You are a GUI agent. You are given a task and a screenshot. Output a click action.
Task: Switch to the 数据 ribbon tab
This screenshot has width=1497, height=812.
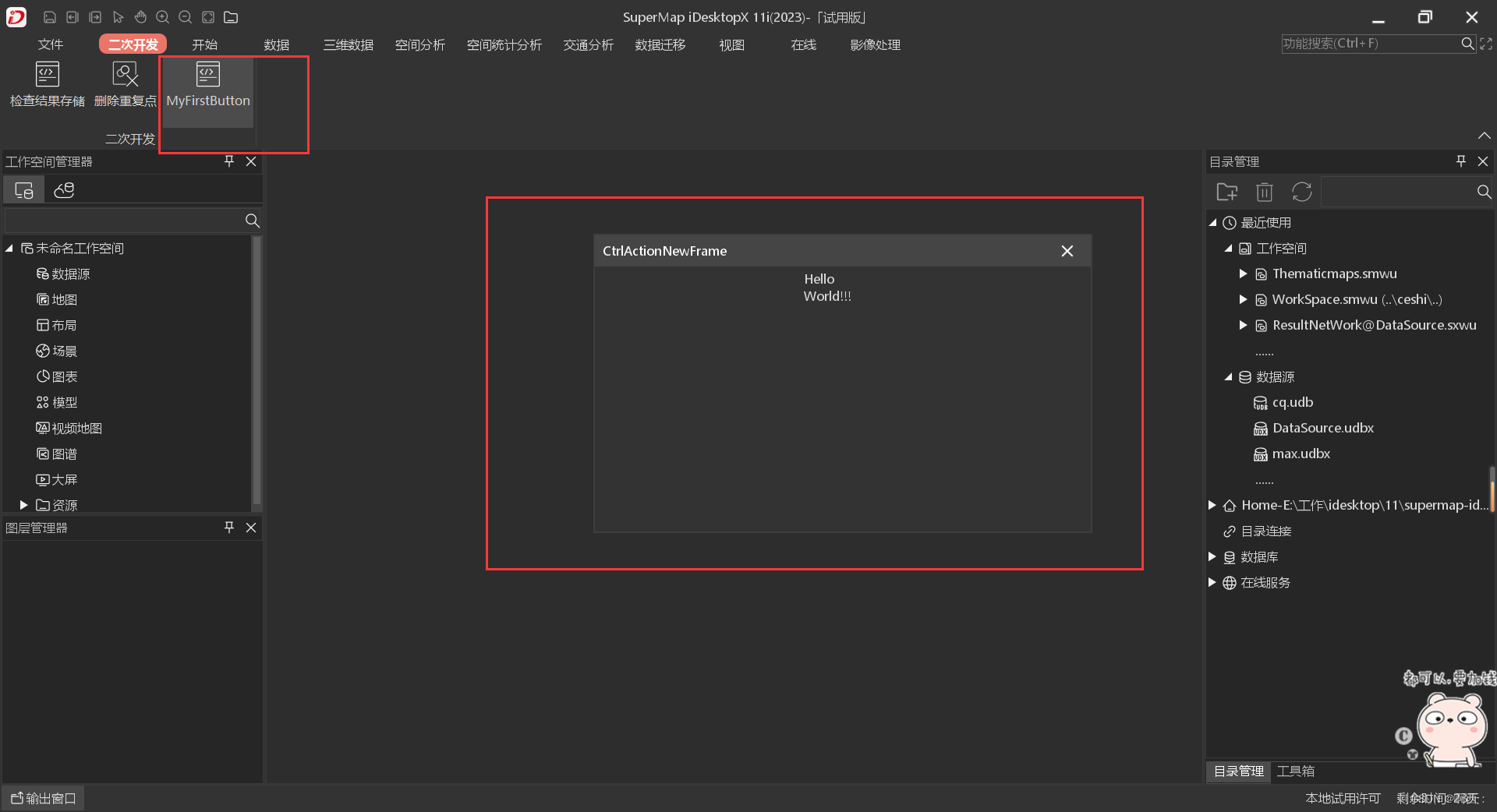(277, 45)
